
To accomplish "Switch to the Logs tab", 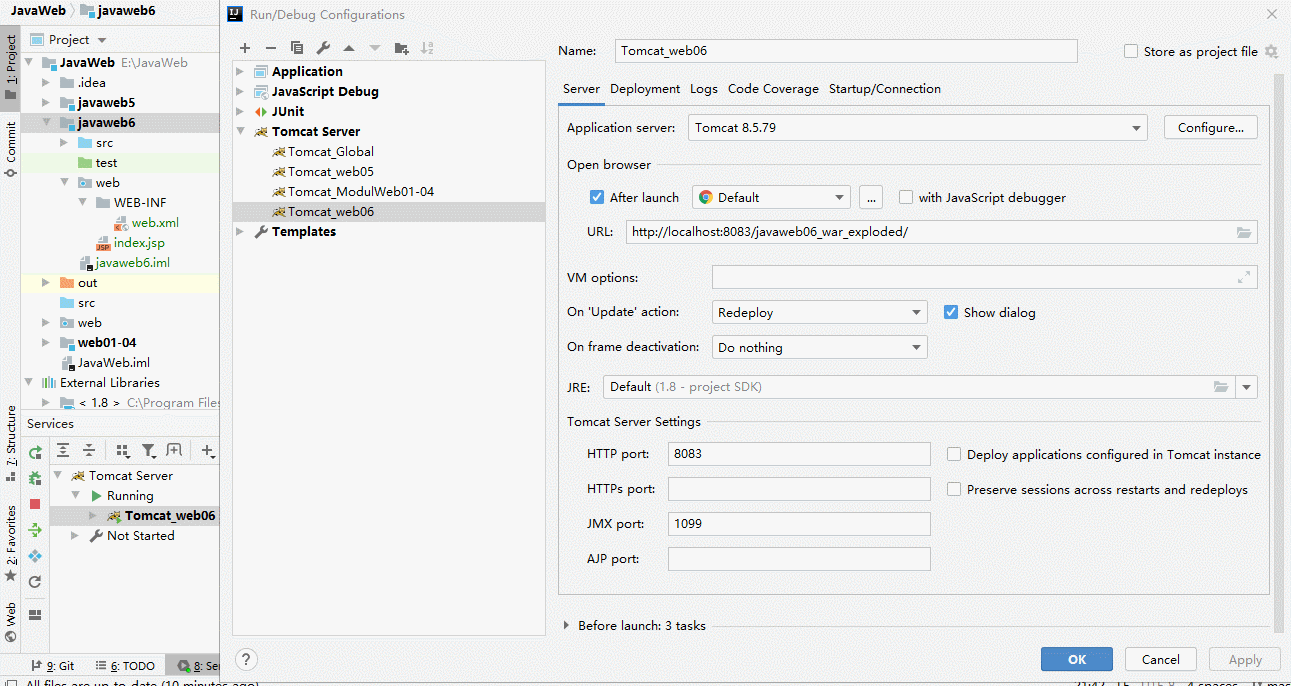I will pos(704,89).
